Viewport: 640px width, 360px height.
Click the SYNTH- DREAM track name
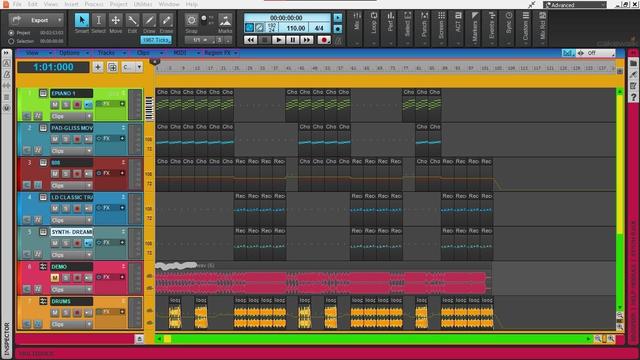[x=71, y=232]
